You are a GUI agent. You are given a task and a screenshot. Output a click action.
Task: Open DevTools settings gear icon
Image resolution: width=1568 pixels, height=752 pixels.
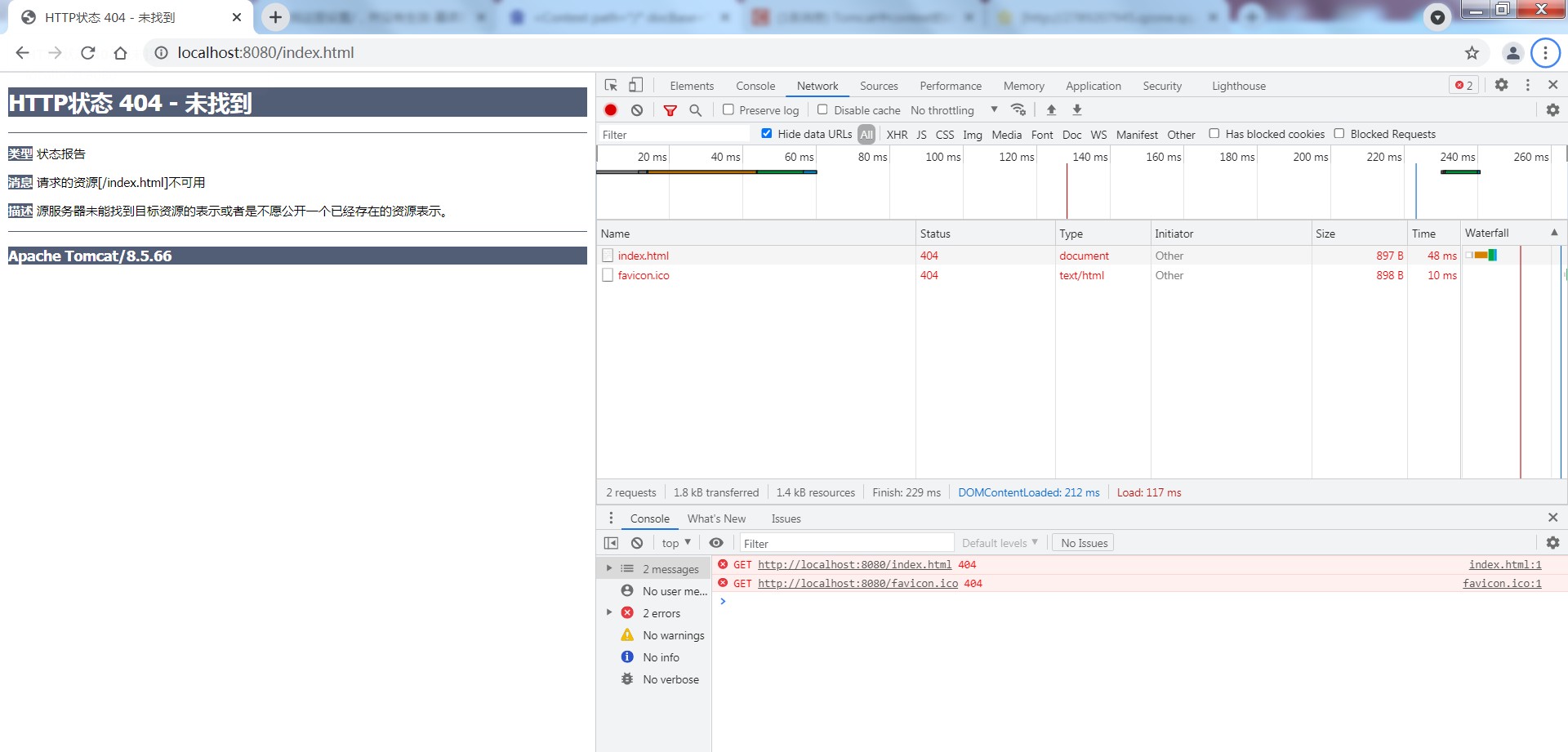(1501, 85)
